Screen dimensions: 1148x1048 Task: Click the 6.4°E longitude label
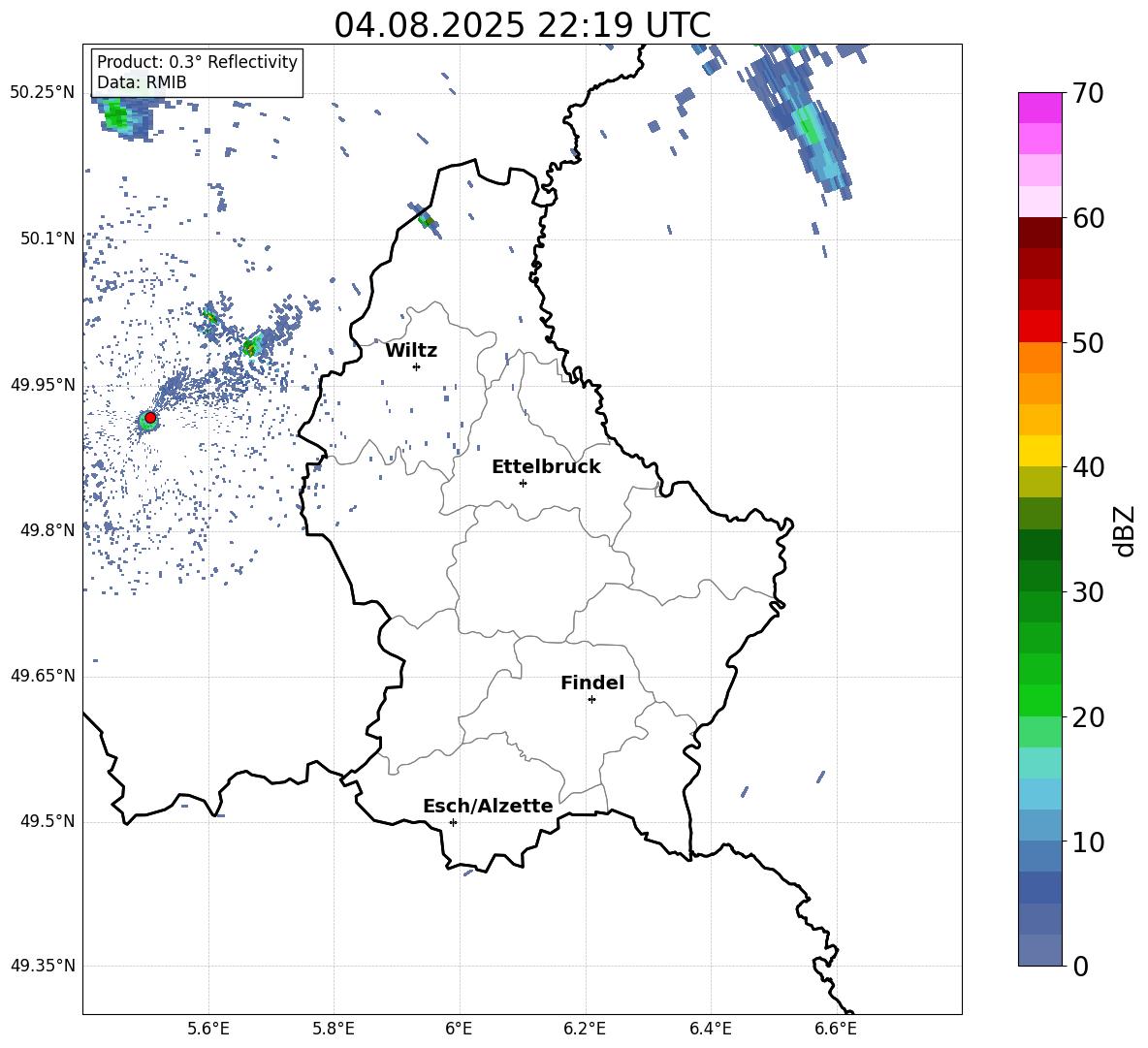point(710,1030)
